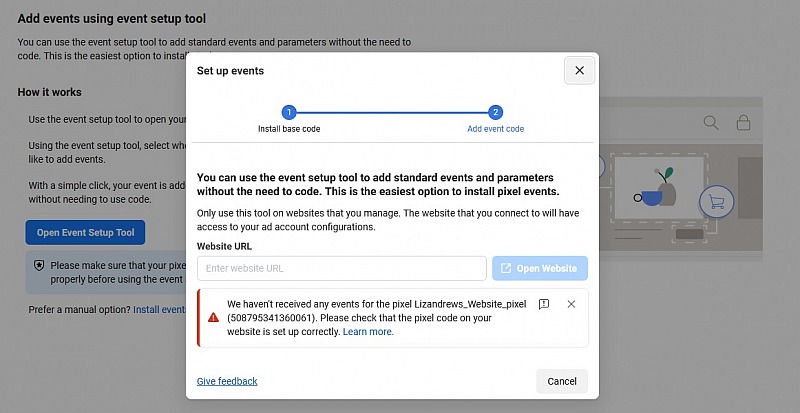The width and height of the screenshot is (800, 413).
Task: Click the Open Website button
Action: pos(540,269)
